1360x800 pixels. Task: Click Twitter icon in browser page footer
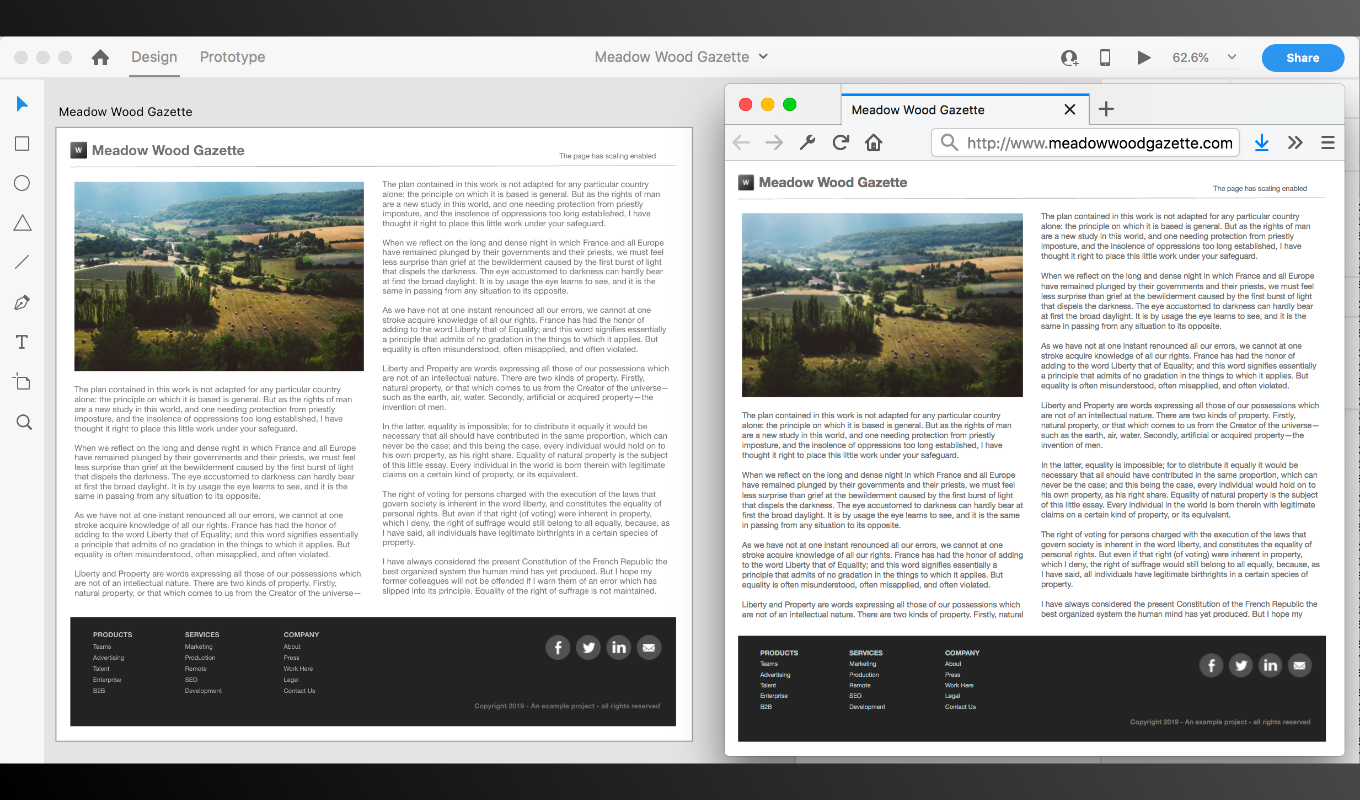pyautogui.click(x=1240, y=665)
